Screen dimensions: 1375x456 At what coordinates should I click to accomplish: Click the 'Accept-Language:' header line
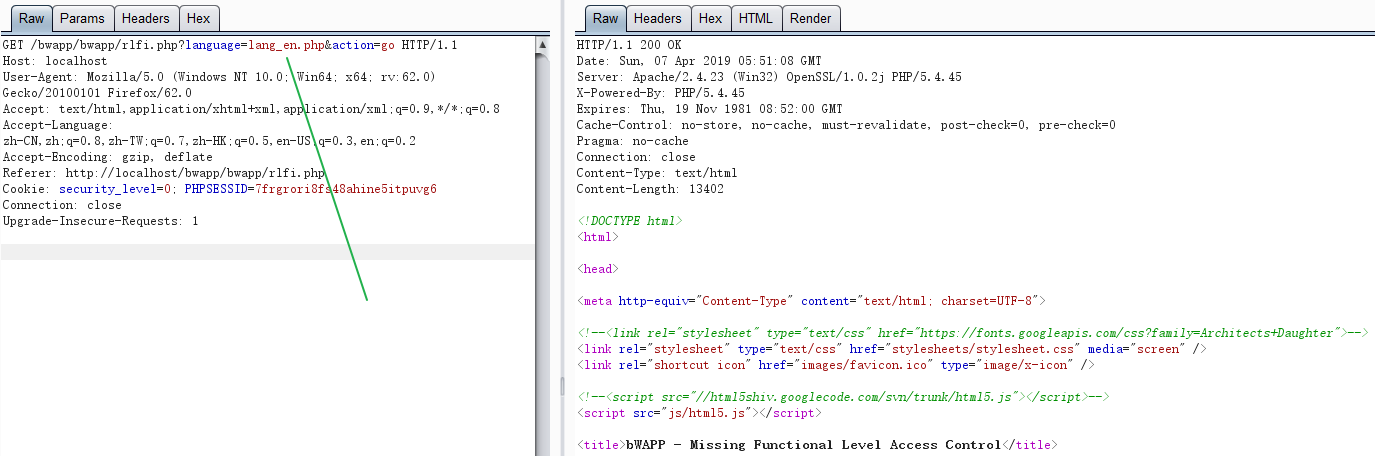(57, 125)
